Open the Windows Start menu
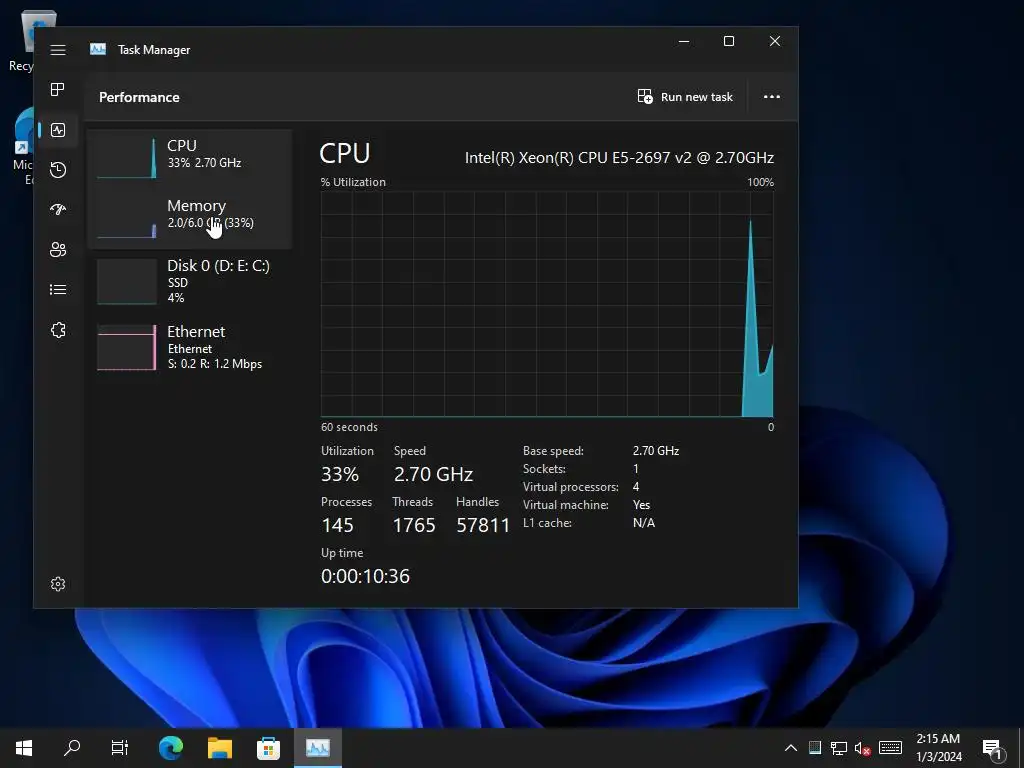Image resolution: width=1024 pixels, height=768 pixels. (x=24, y=748)
